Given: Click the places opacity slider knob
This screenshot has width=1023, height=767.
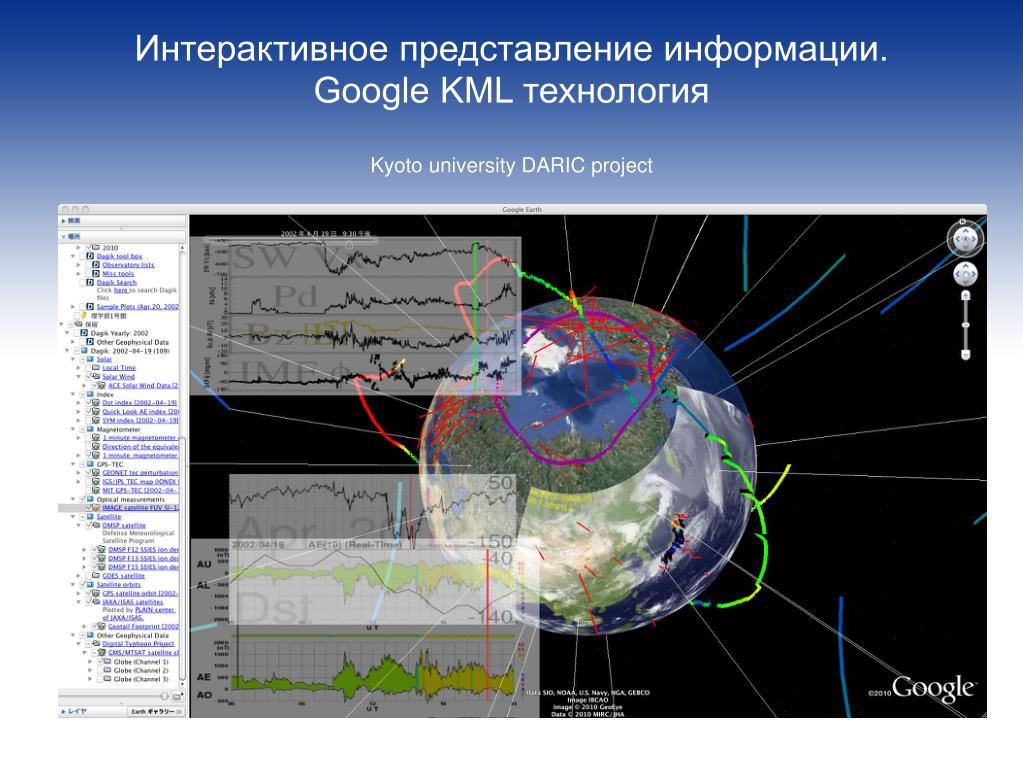Looking at the screenshot, I should click(x=164, y=697).
